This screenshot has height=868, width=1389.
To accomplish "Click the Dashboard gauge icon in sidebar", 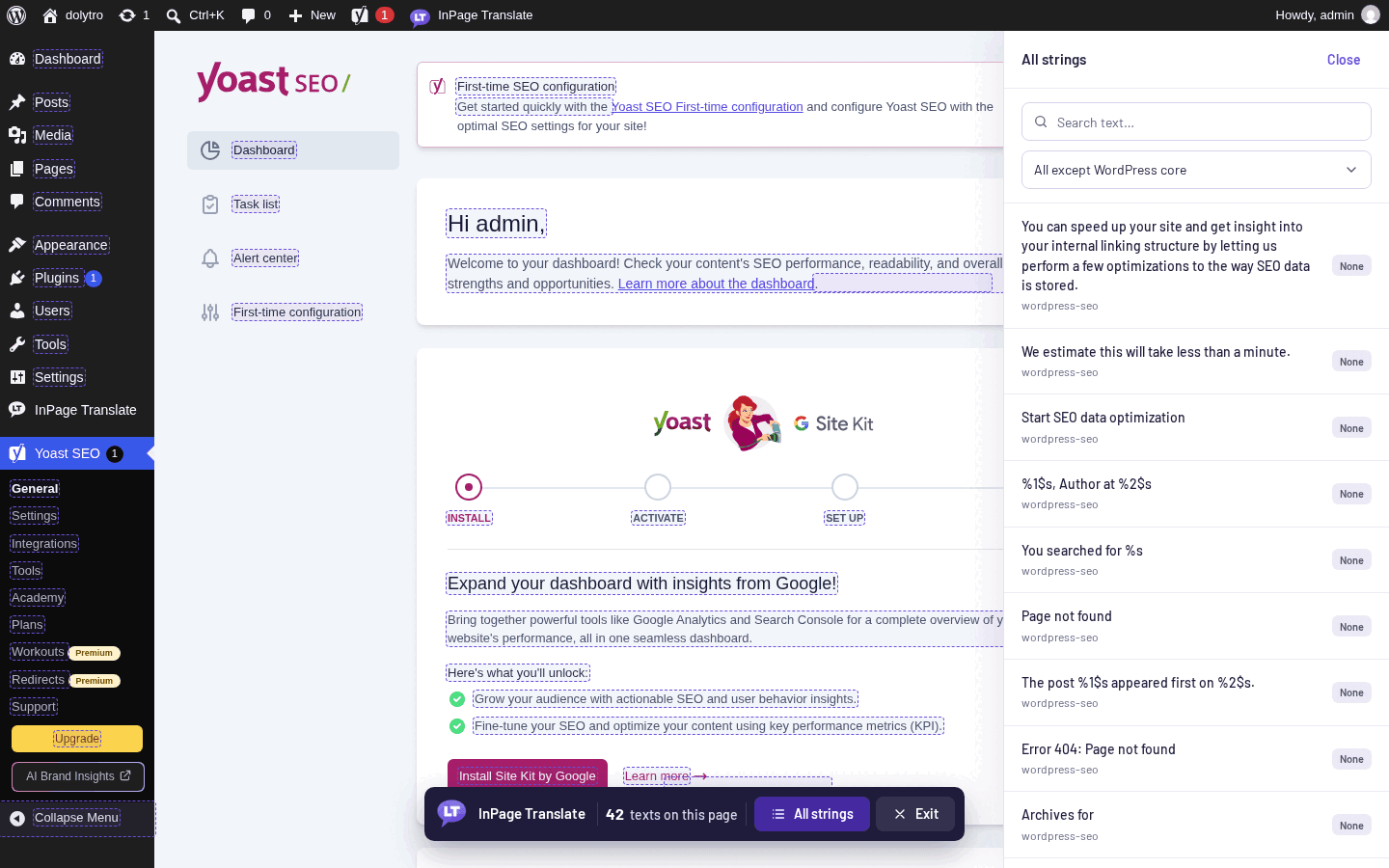I will pos(17,59).
